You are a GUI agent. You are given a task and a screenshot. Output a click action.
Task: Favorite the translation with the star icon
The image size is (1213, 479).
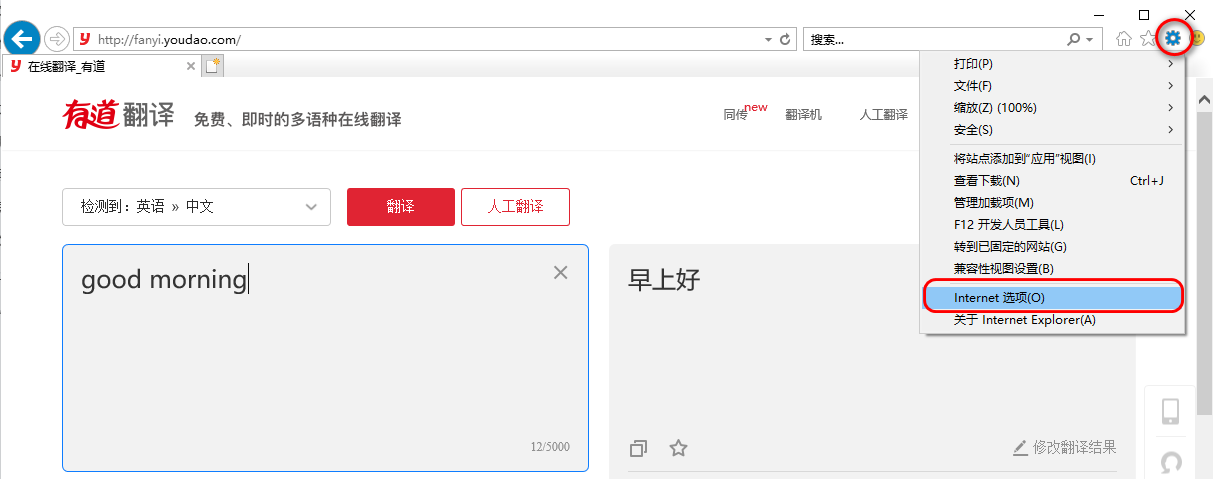click(x=678, y=448)
